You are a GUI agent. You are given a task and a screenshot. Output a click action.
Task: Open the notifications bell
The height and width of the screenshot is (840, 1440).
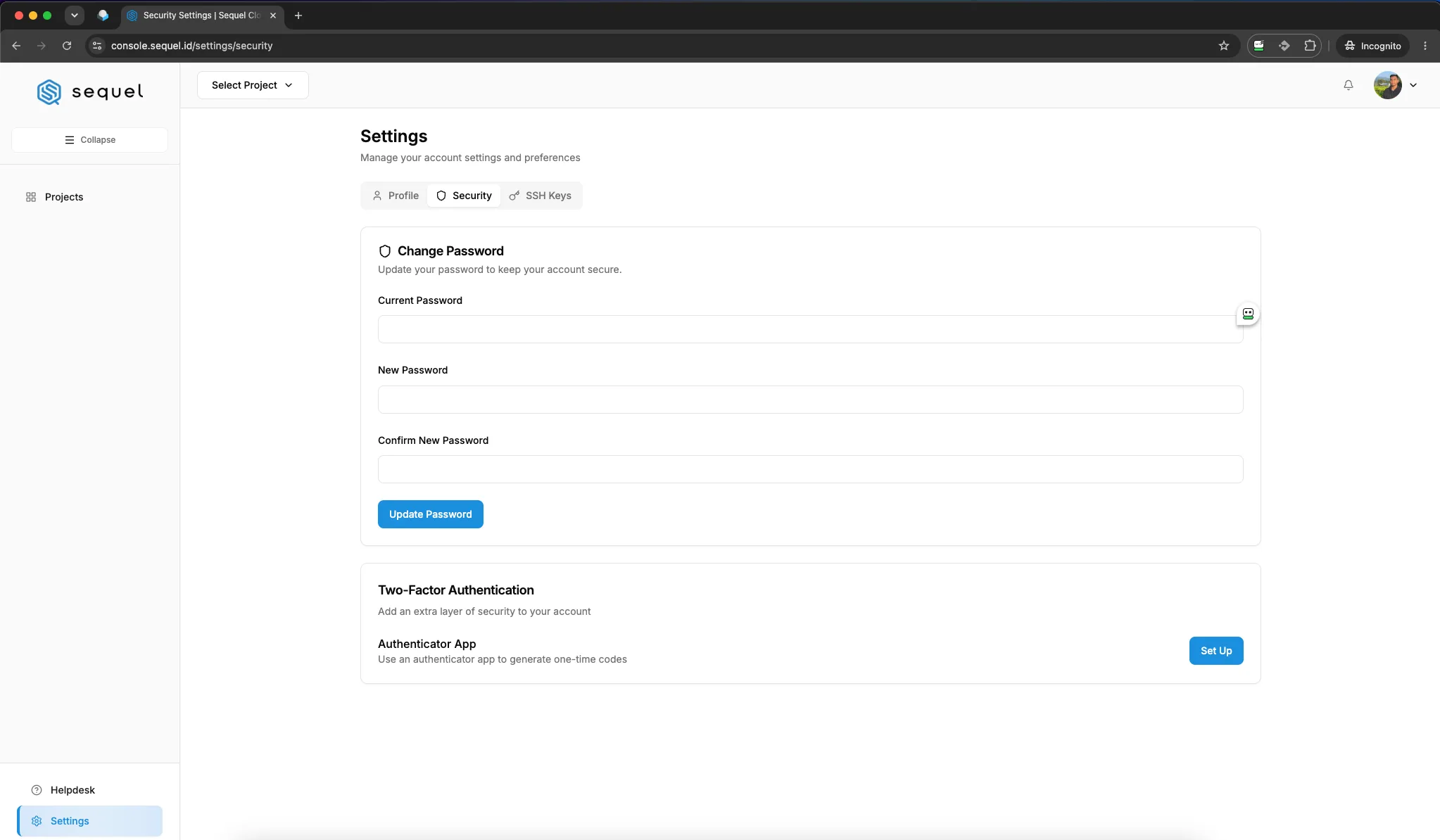[1348, 85]
